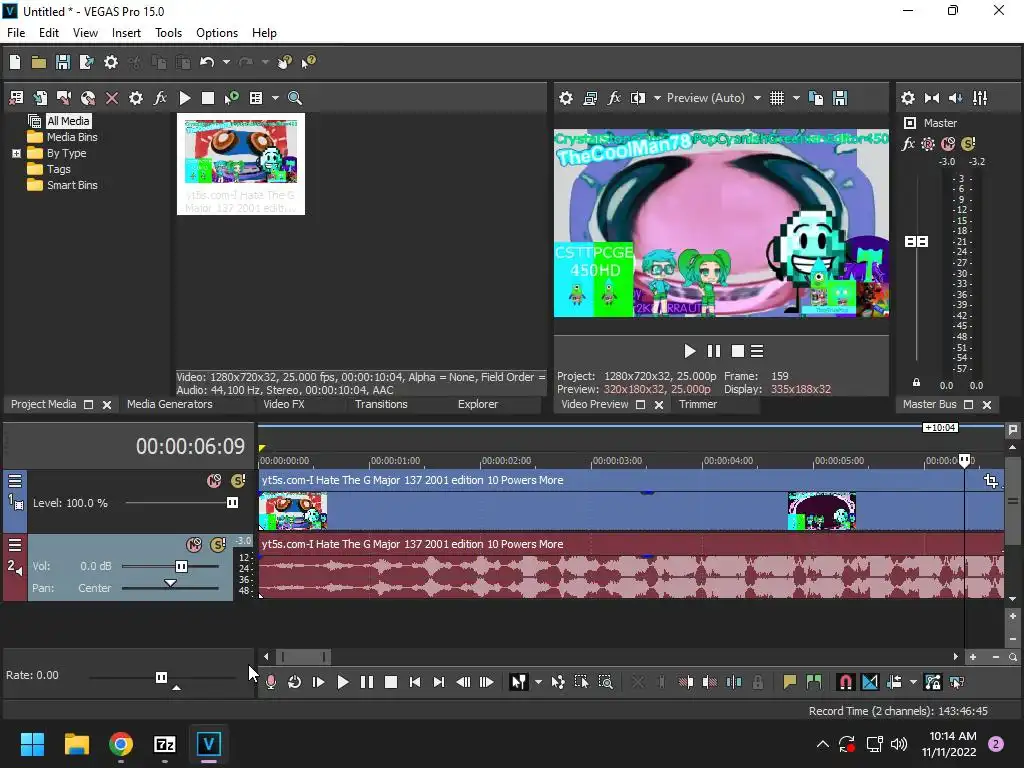
Task: Open the Options menu
Action: coord(217,33)
